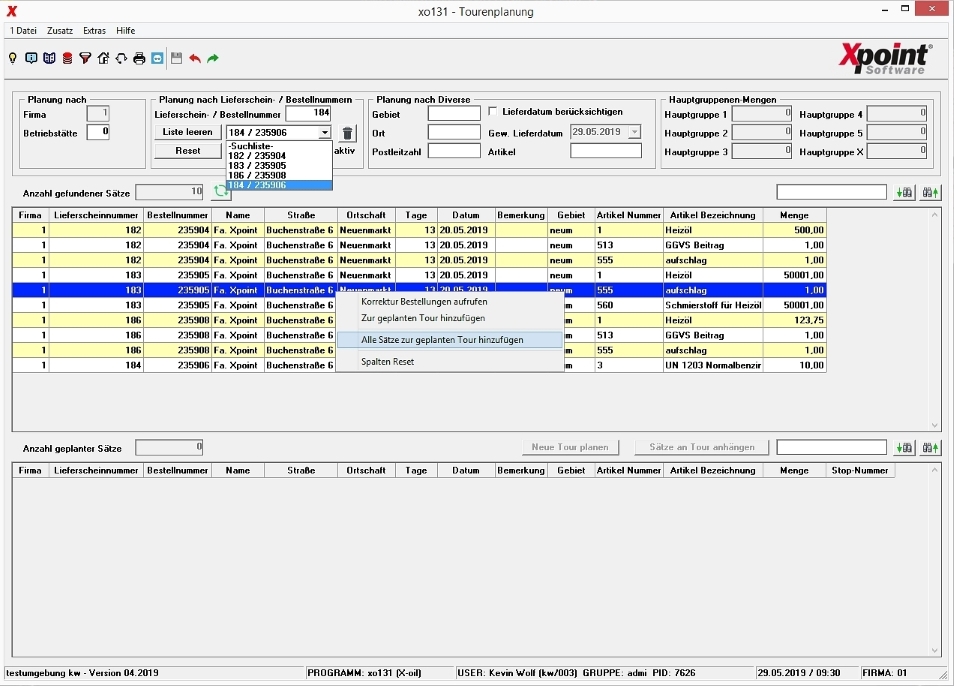This screenshot has width=954, height=686.
Task: Click the Ort input field
Action: tap(454, 132)
